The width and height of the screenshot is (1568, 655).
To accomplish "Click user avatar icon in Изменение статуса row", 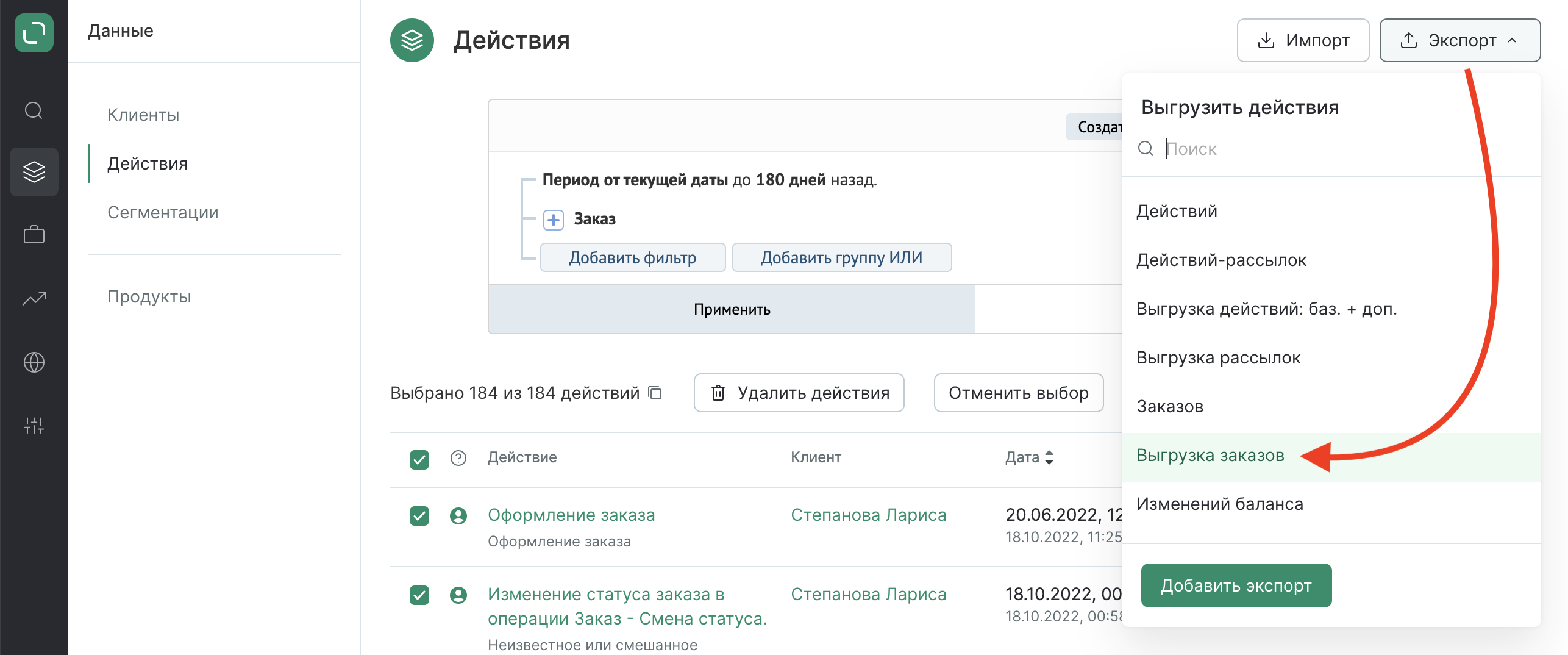I will [x=458, y=595].
